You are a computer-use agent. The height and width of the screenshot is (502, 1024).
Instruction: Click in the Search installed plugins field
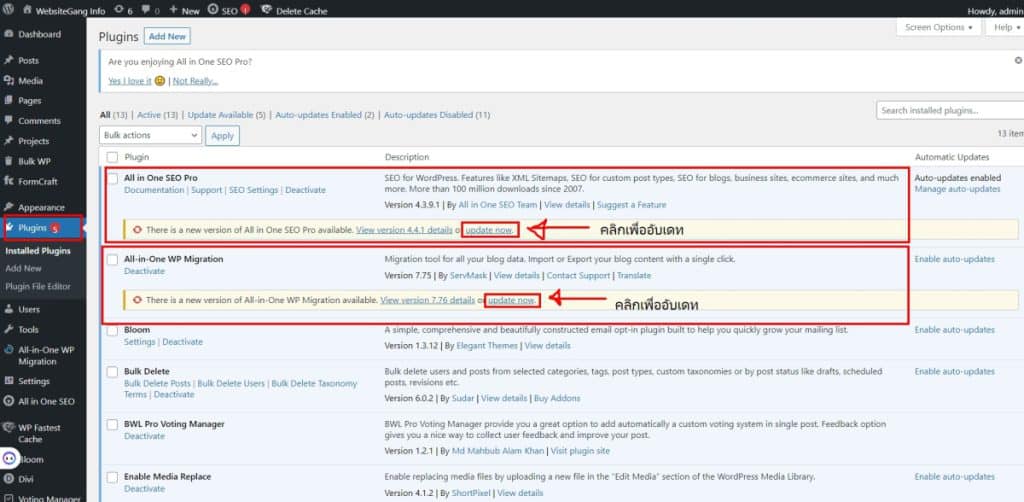pyautogui.click(x=950, y=111)
